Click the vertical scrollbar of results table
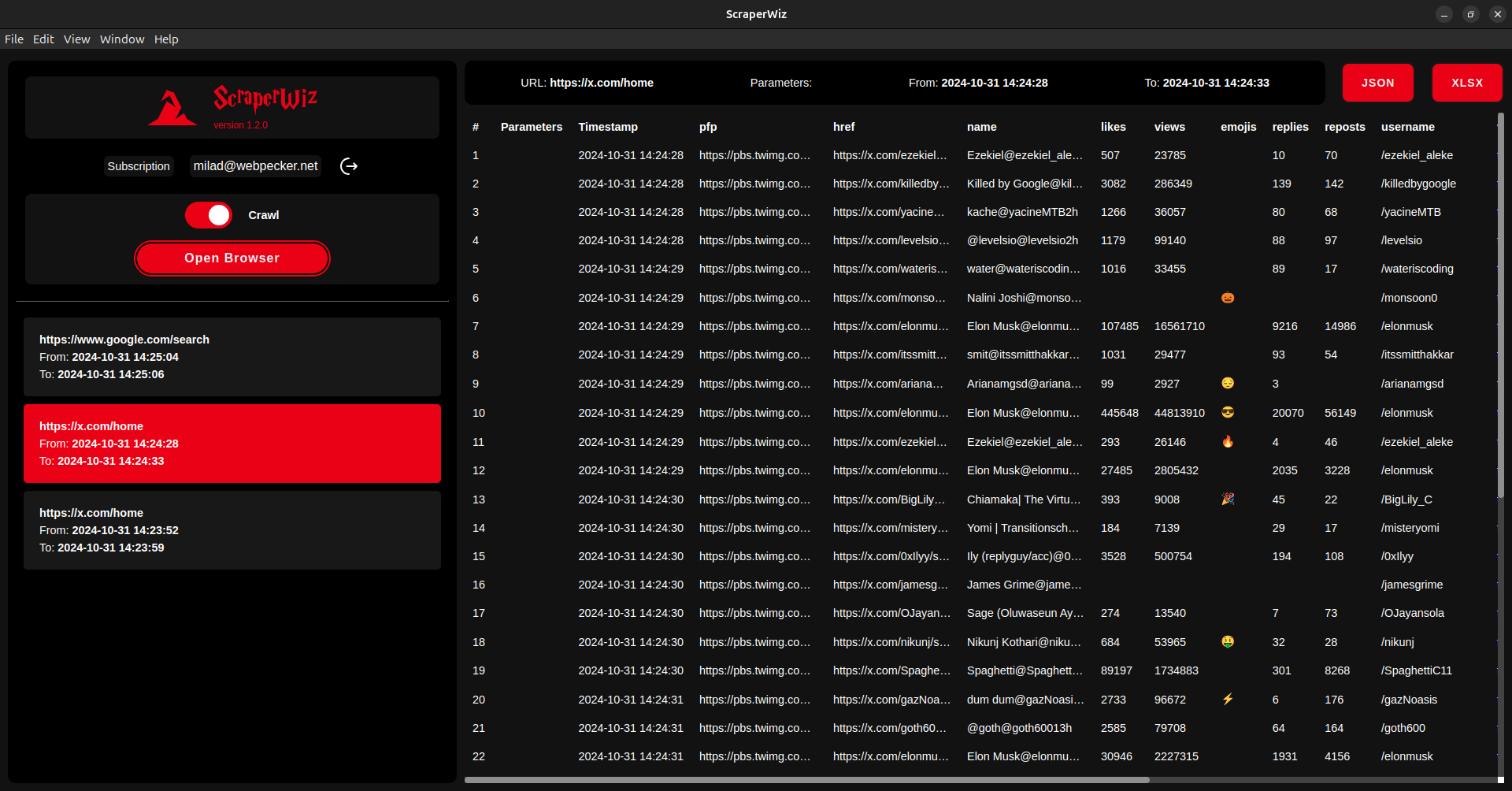 (x=1501, y=306)
